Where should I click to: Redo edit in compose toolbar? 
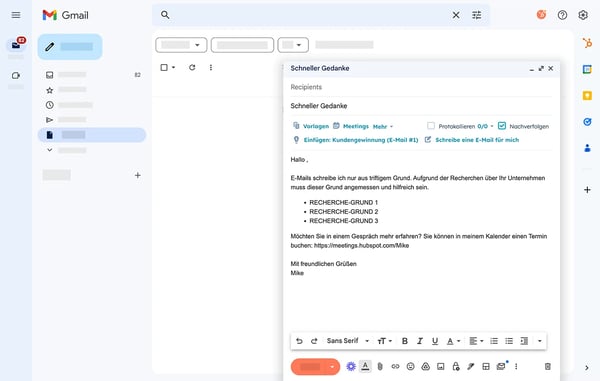click(x=314, y=341)
